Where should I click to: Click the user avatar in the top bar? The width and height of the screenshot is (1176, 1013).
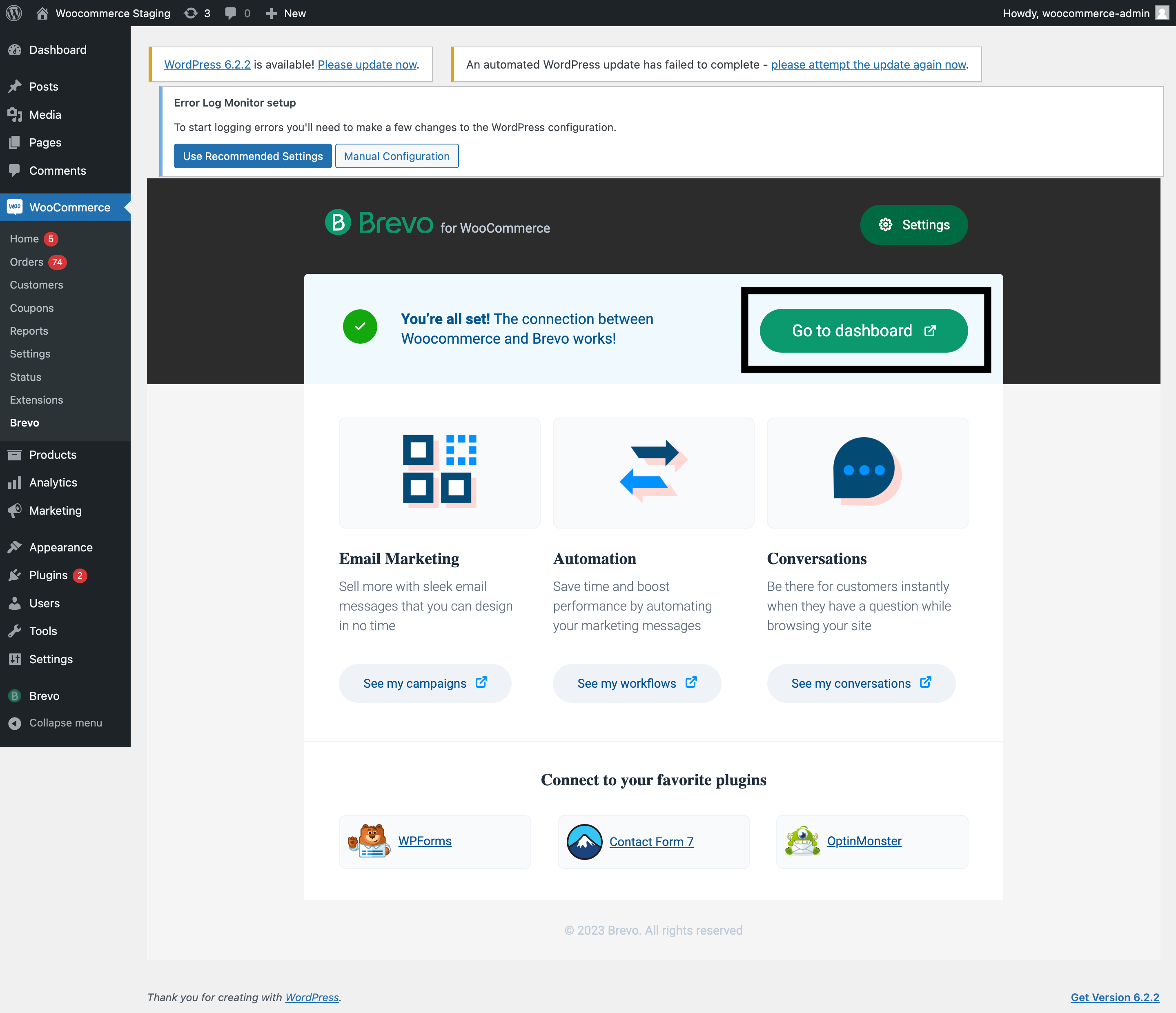[x=1161, y=13]
